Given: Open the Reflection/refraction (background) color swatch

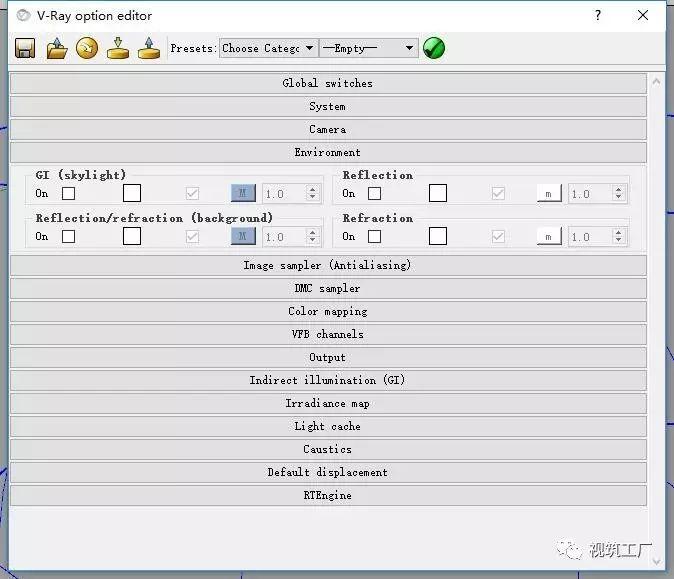Looking at the screenshot, I should point(132,236).
